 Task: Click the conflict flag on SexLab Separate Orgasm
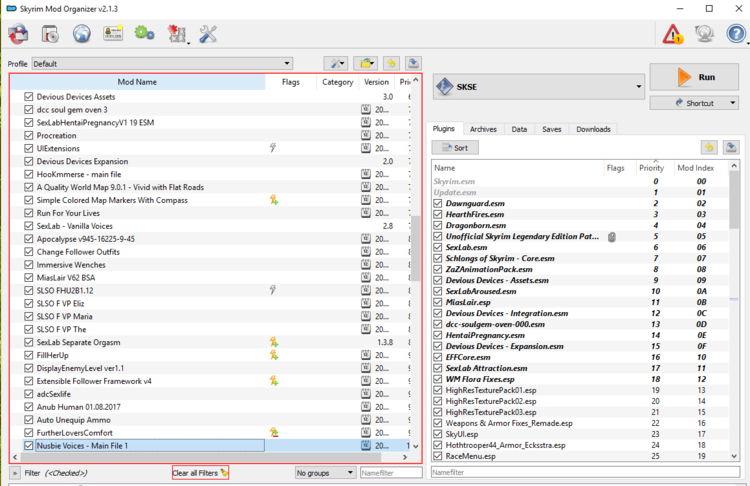pos(274,342)
